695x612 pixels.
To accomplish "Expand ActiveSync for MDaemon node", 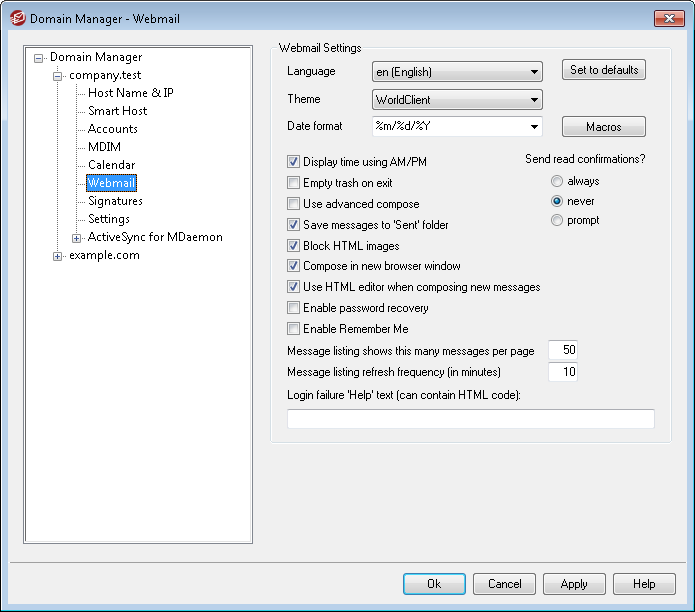I will 76,238.
